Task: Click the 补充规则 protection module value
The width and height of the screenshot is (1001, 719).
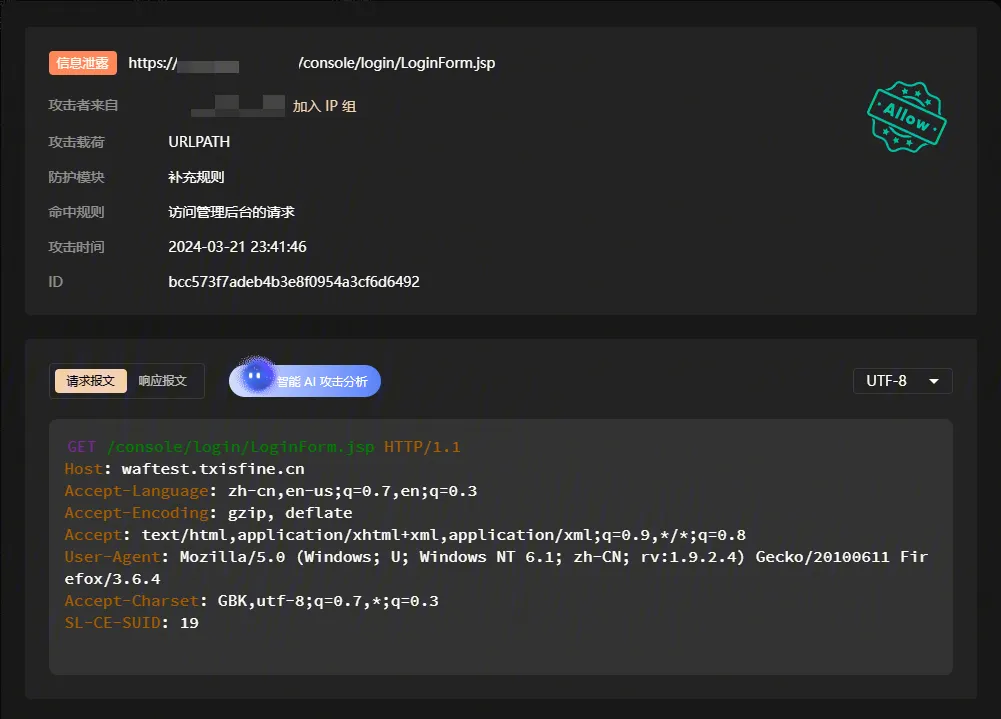Action: point(196,177)
